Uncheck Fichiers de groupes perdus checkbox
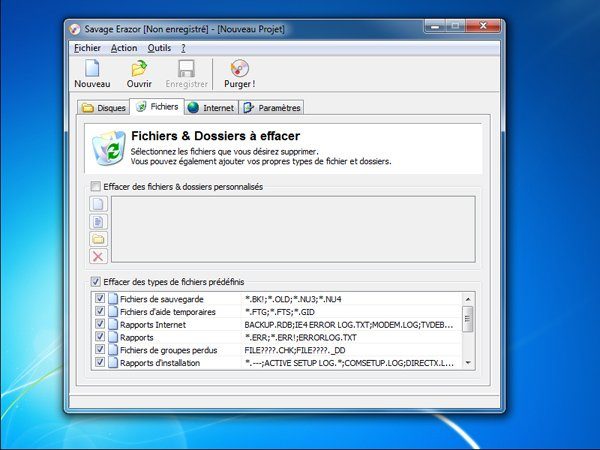 [100, 349]
